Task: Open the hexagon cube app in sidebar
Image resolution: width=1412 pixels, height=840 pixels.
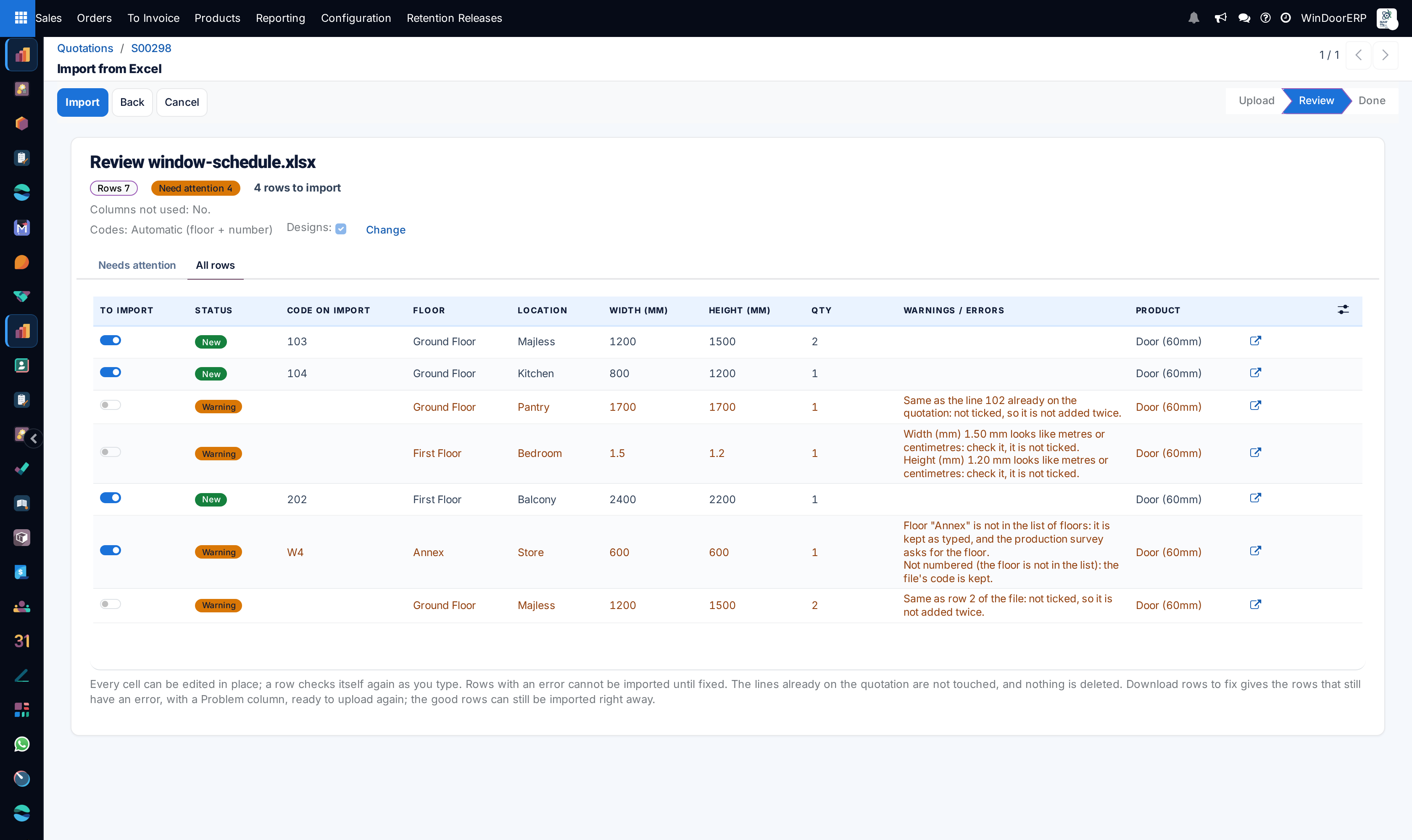Action: point(21,123)
